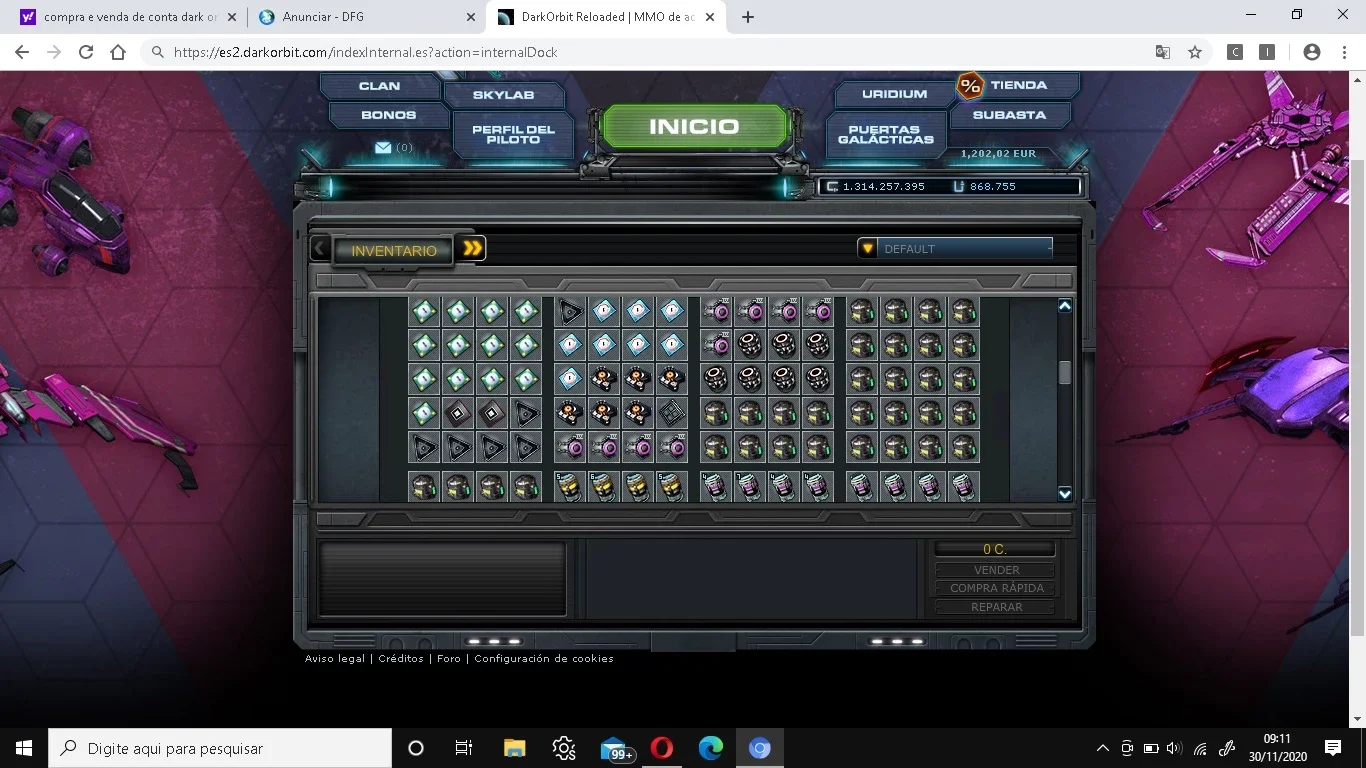This screenshot has height=768, width=1366.
Task: Open the Aviso legal link
Action: point(335,658)
